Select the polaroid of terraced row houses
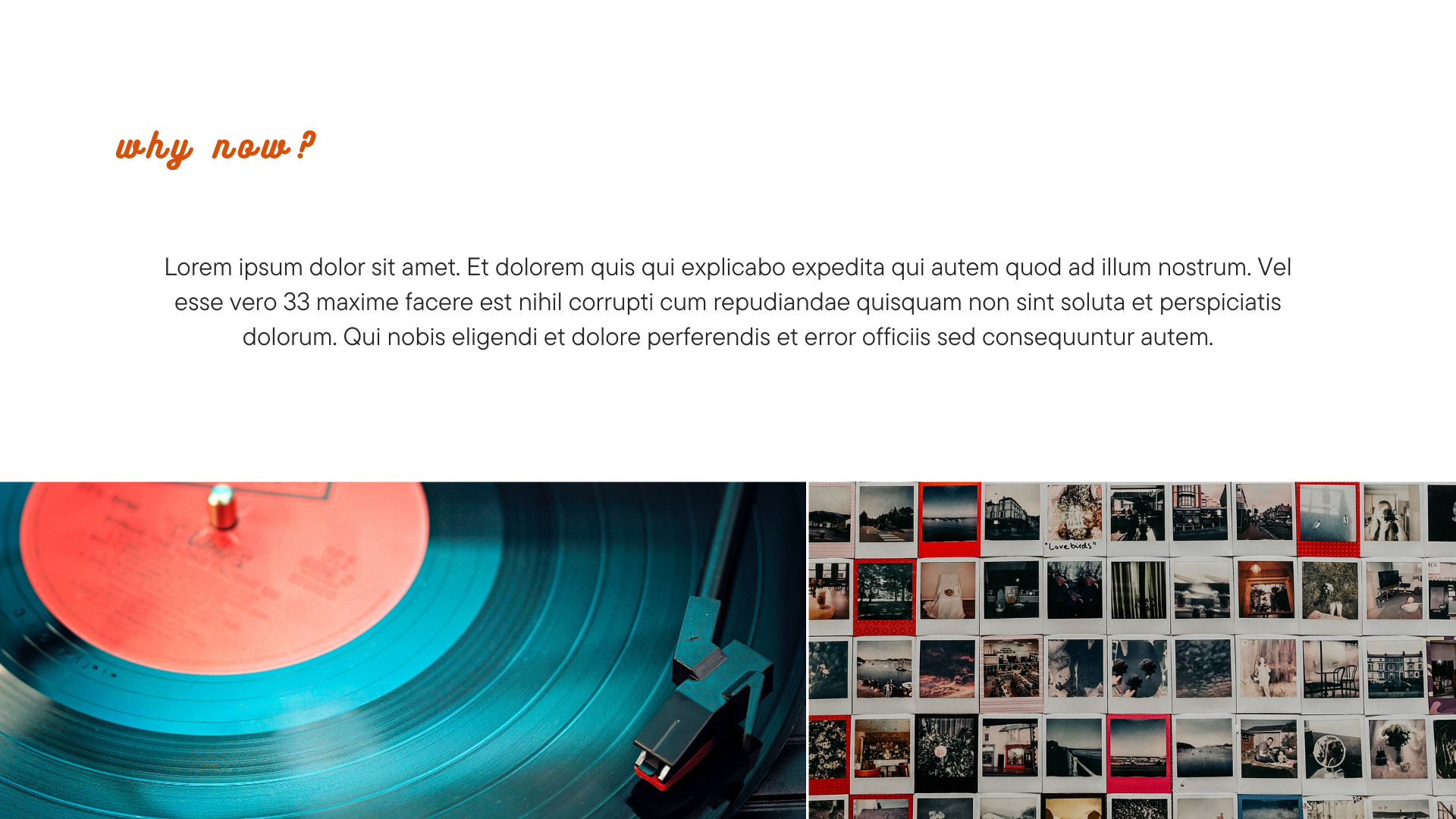 click(x=1395, y=673)
